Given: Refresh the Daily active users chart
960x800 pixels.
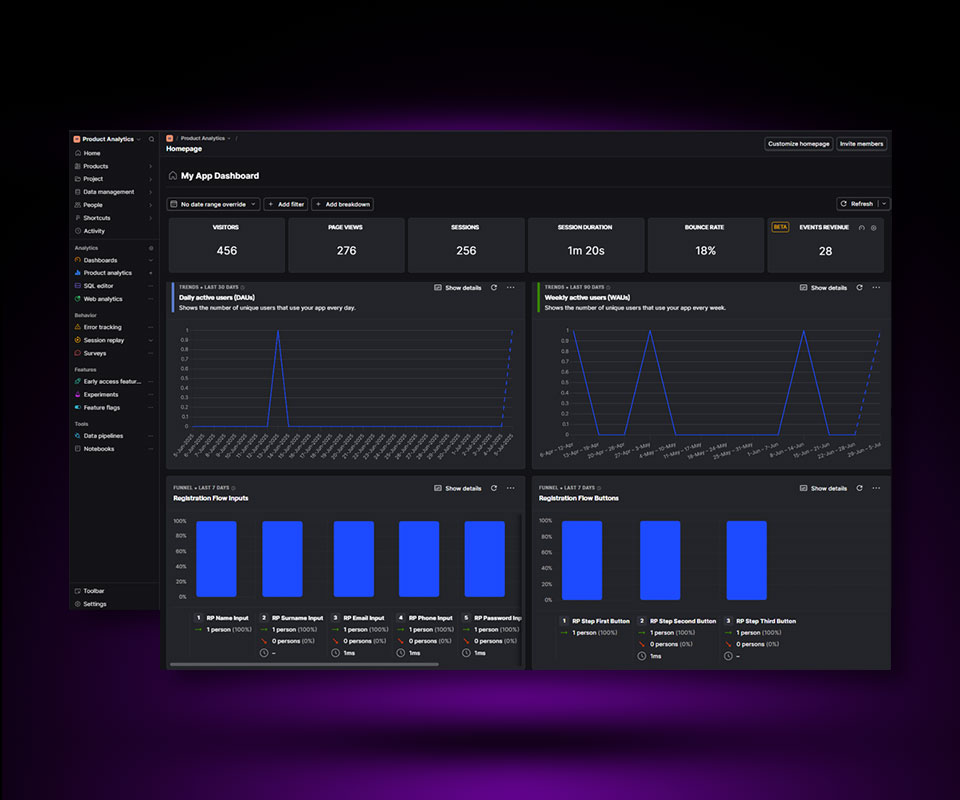Looking at the screenshot, I should click(493, 288).
